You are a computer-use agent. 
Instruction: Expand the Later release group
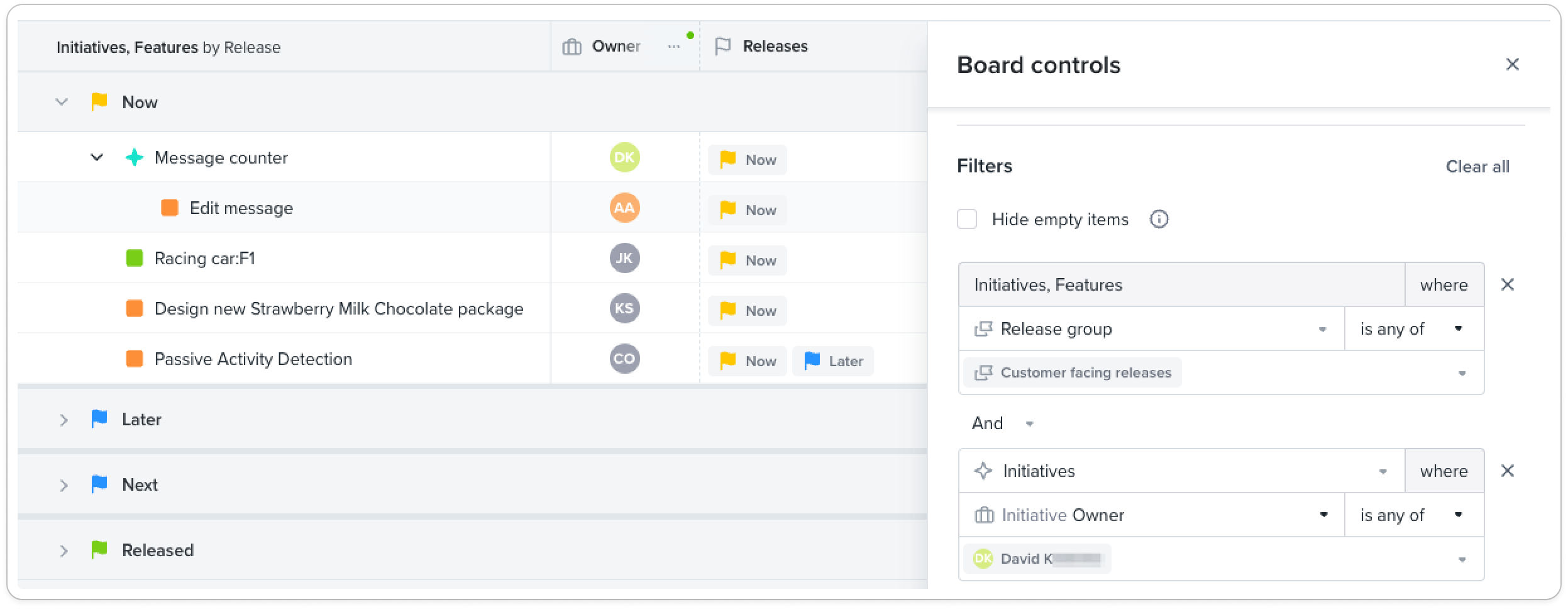click(63, 420)
